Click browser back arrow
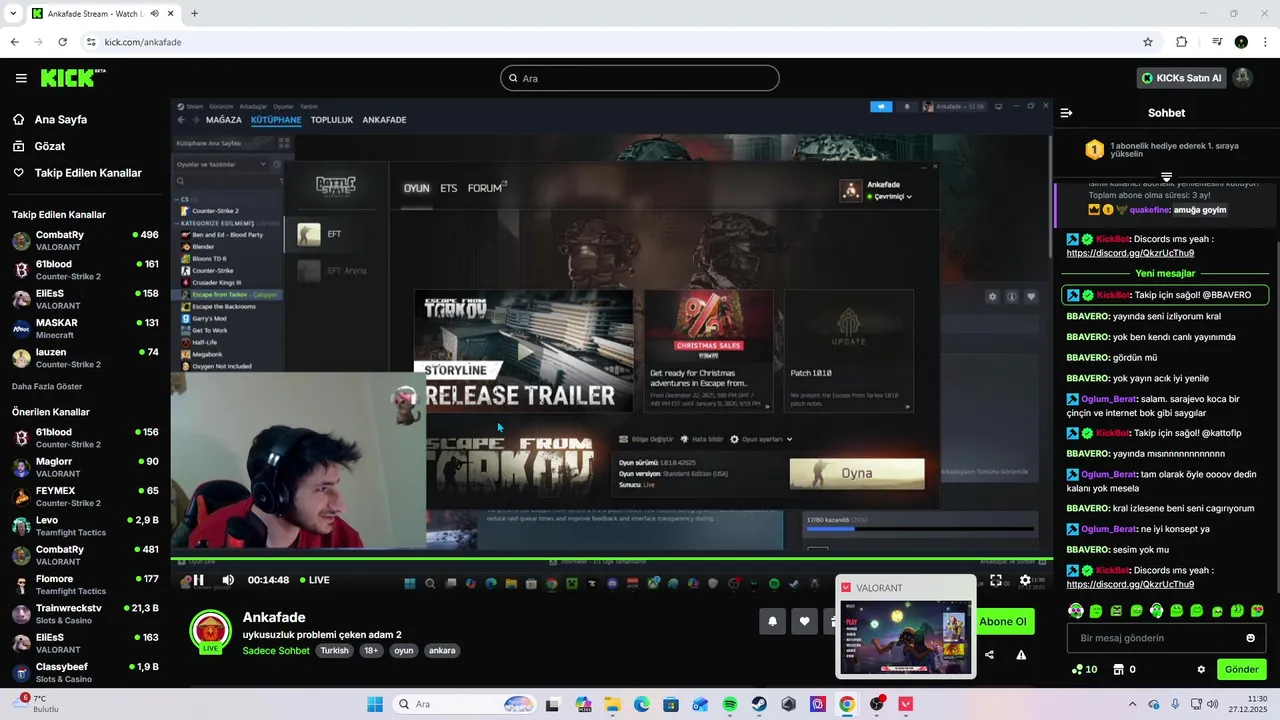1280x720 pixels. coord(14,42)
